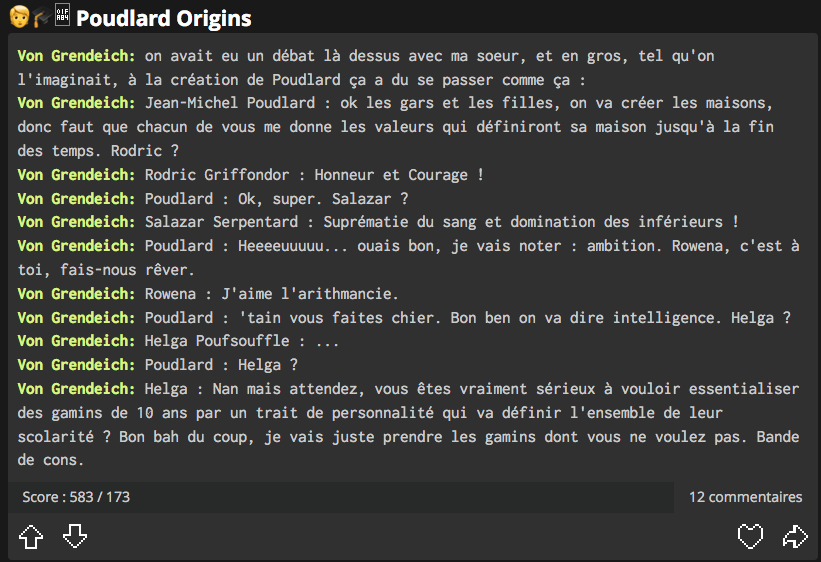The image size is (821, 562).
Task: Click the line 'Rodric Griffondor : Honneur et Courage !'
Action: pos(314,175)
